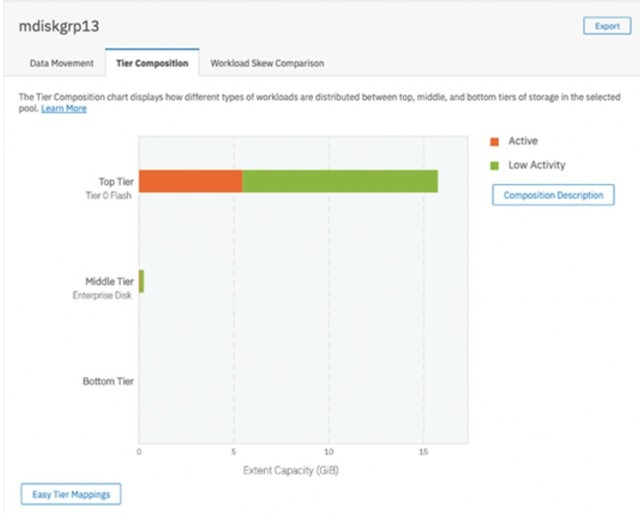Click the orange Active legend swatch

point(495,141)
